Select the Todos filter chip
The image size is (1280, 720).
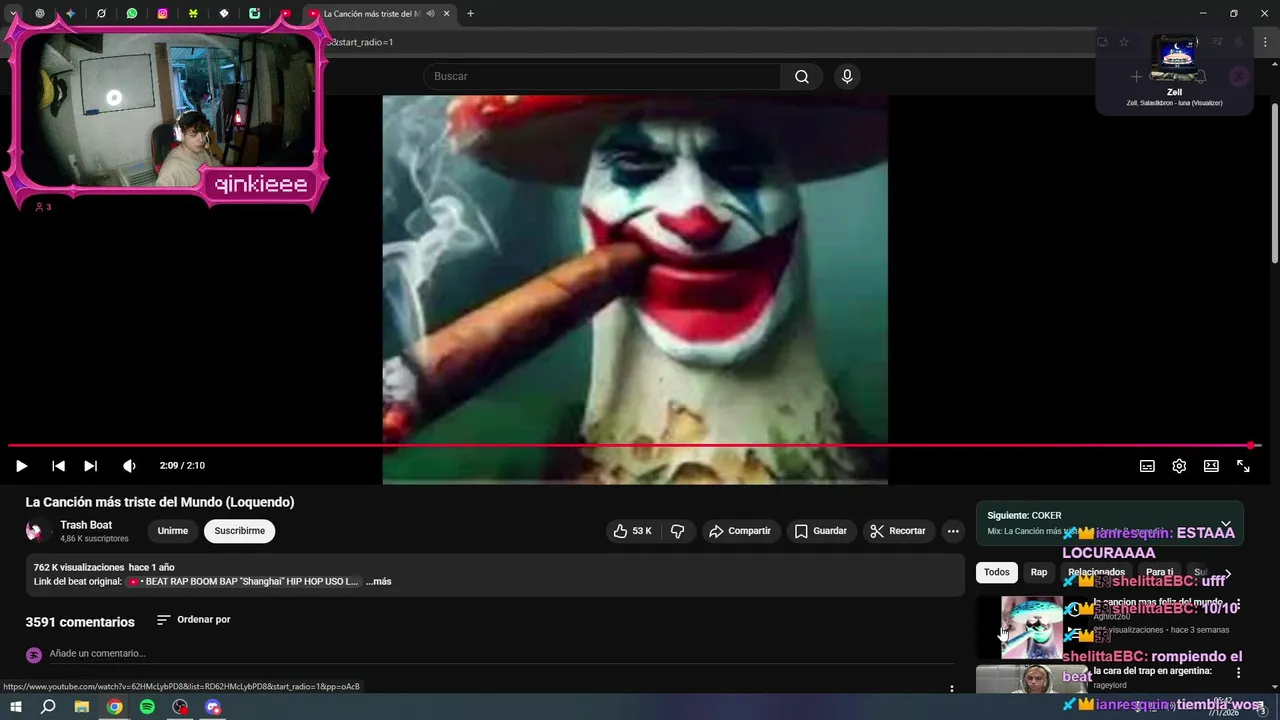point(997,572)
